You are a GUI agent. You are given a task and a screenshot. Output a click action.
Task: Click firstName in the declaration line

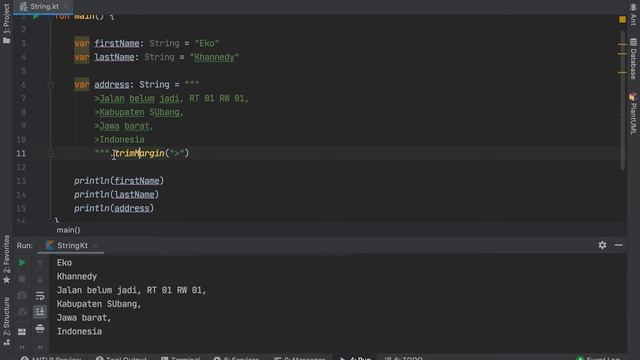[117, 43]
